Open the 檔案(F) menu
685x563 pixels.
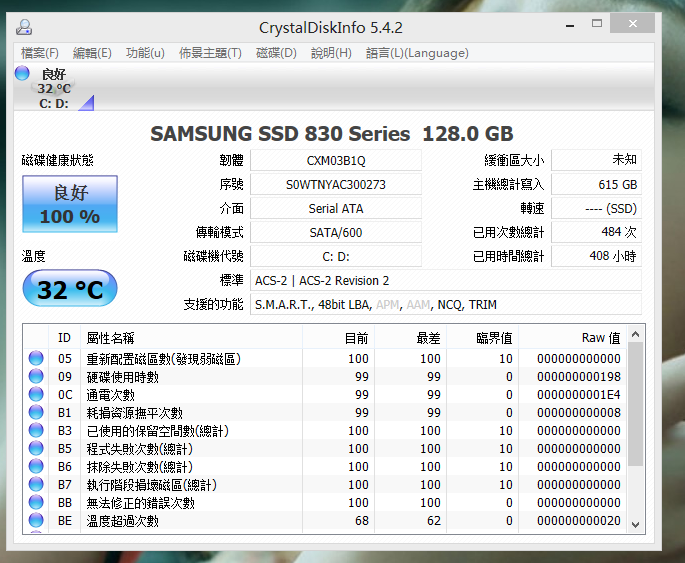point(40,53)
